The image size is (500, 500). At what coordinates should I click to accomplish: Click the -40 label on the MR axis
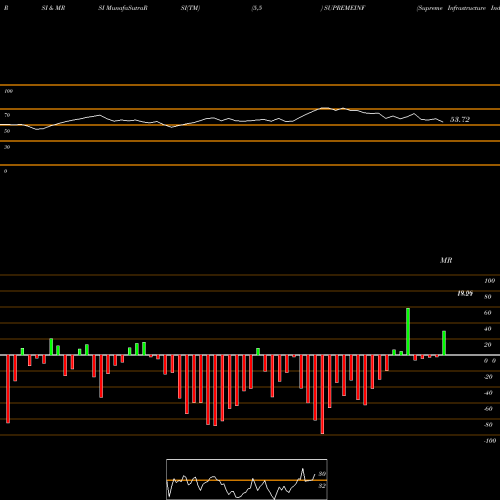(x=488, y=393)
